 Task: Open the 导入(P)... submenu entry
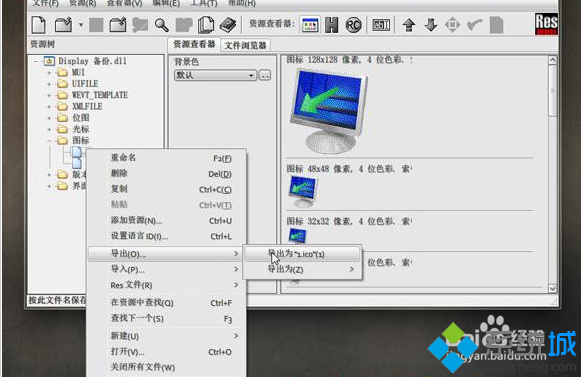click(x=167, y=269)
